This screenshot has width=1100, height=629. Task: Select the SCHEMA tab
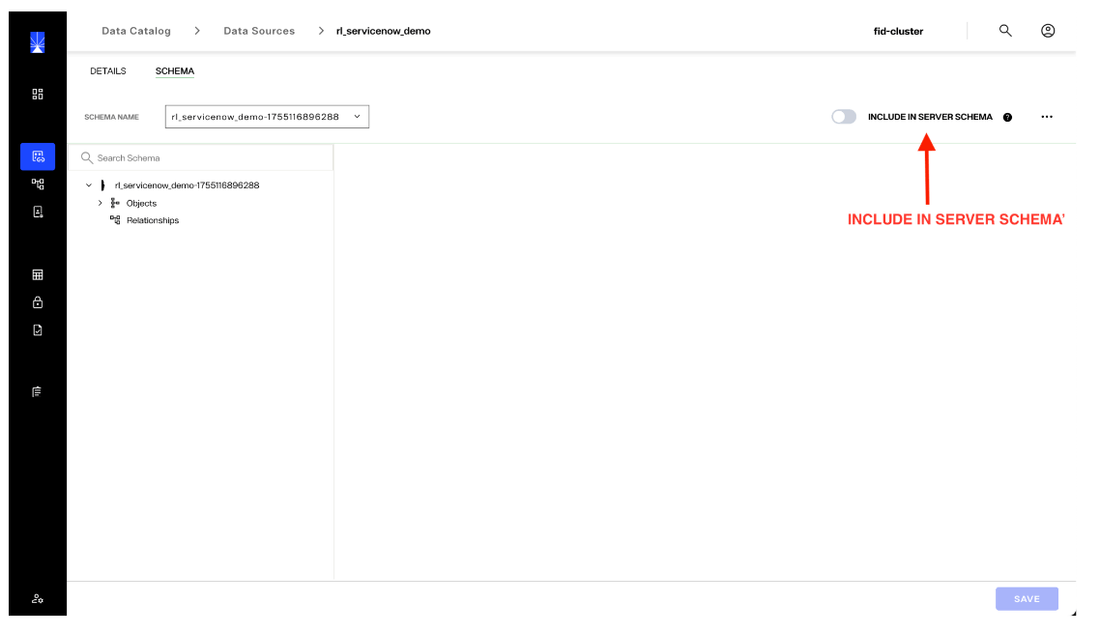click(175, 71)
